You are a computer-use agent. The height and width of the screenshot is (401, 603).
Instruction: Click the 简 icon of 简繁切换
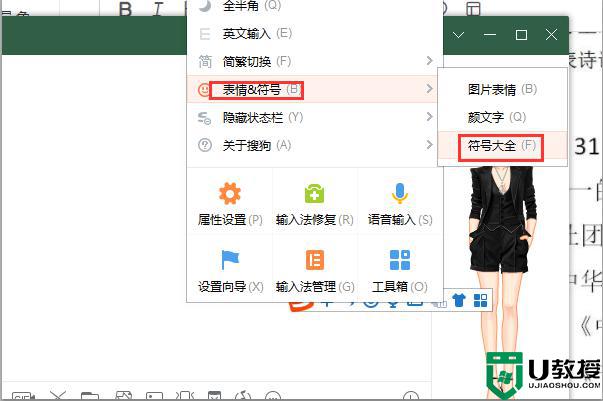click(205, 61)
